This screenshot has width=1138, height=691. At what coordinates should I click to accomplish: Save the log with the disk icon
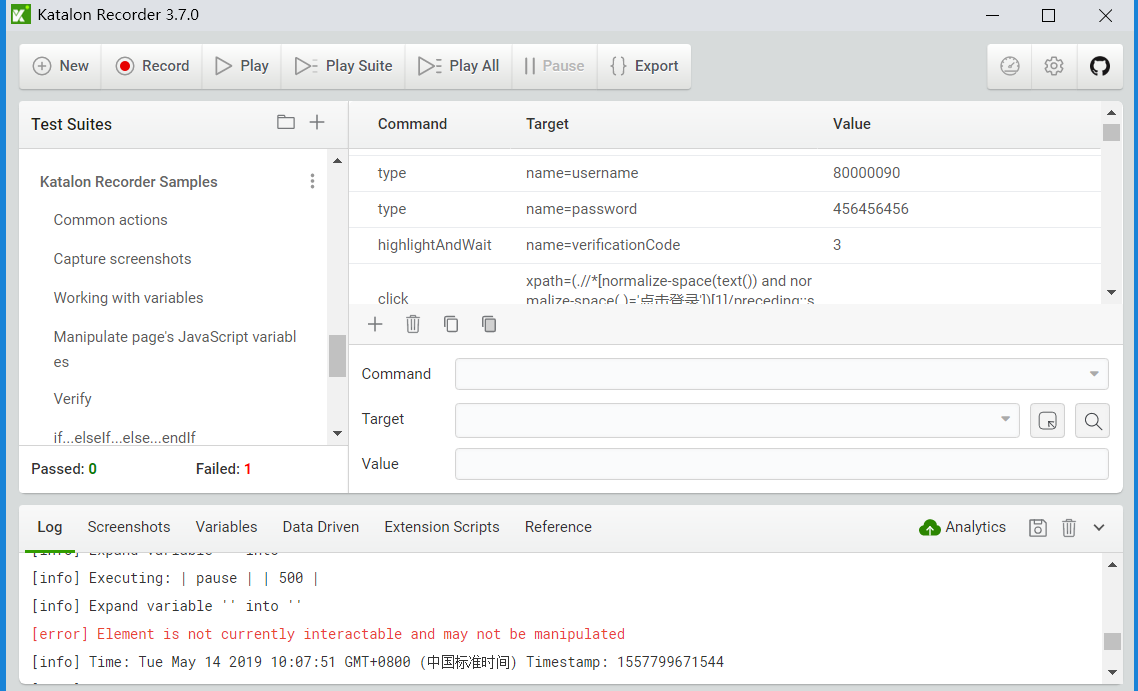[1038, 528]
